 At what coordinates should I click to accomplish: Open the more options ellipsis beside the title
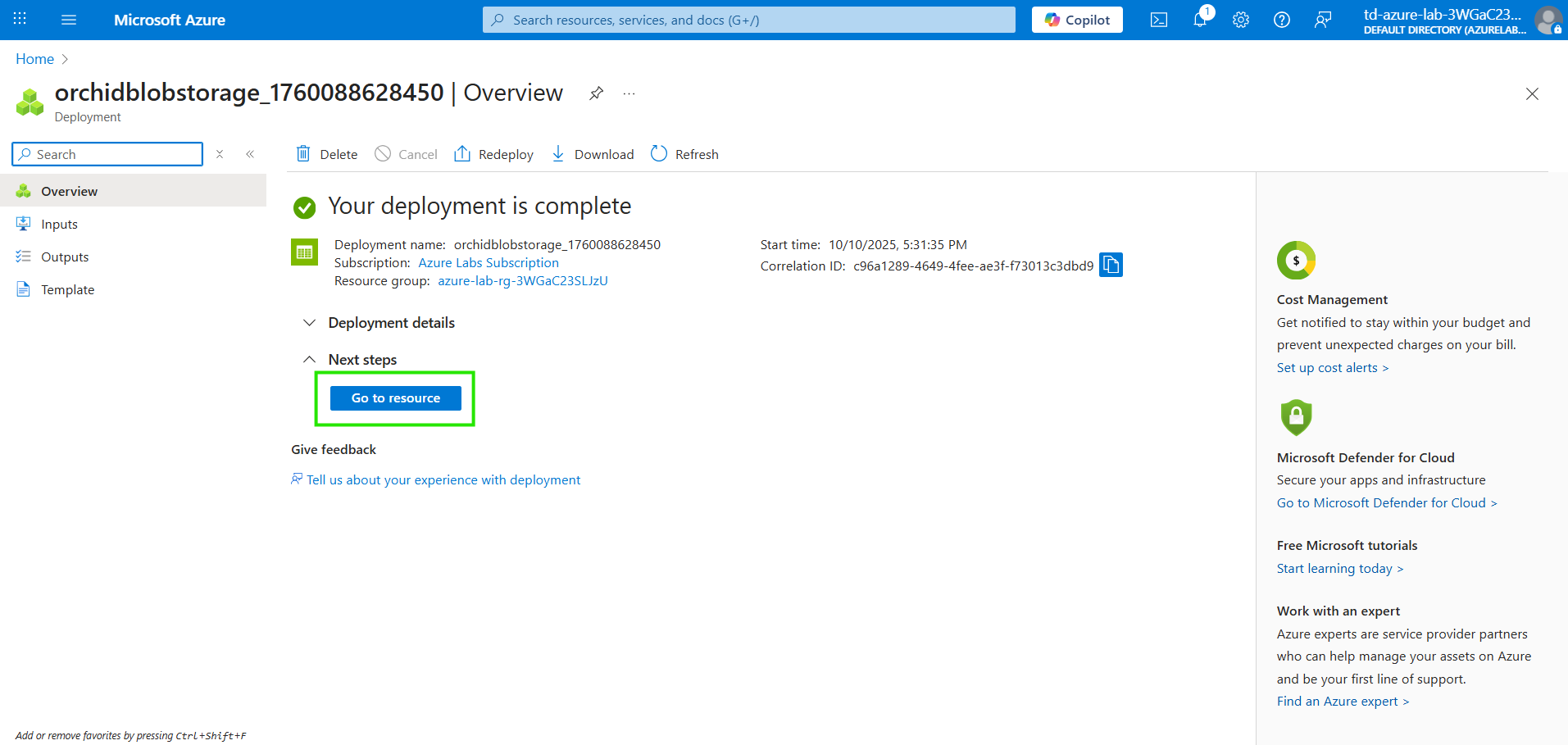pos(629,93)
